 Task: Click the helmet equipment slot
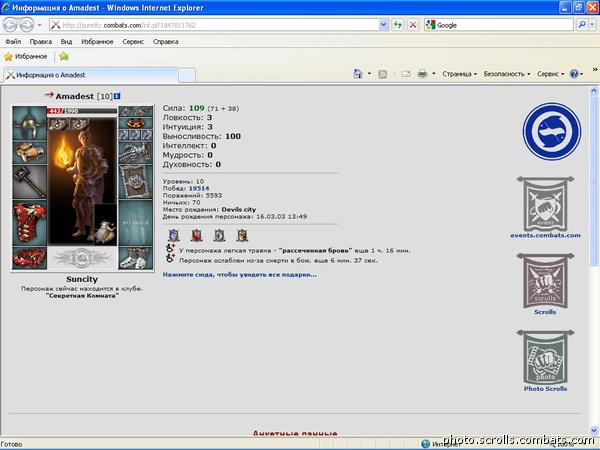click(x=29, y=122)
